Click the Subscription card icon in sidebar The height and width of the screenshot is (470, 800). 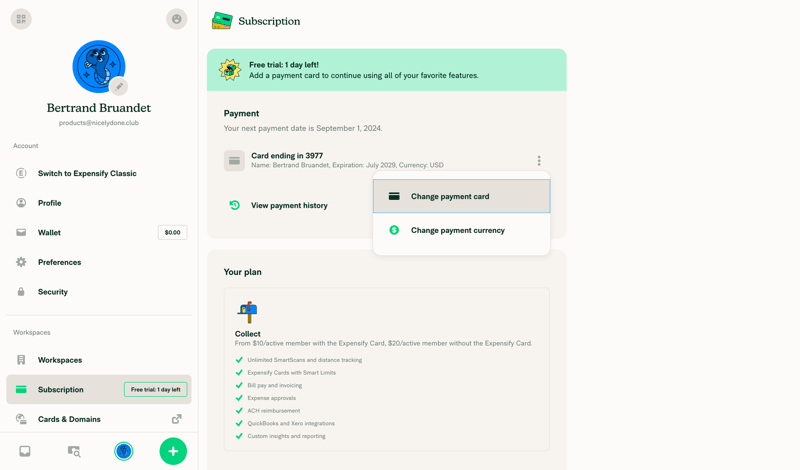pyautogui.click(x=21, y=389)
